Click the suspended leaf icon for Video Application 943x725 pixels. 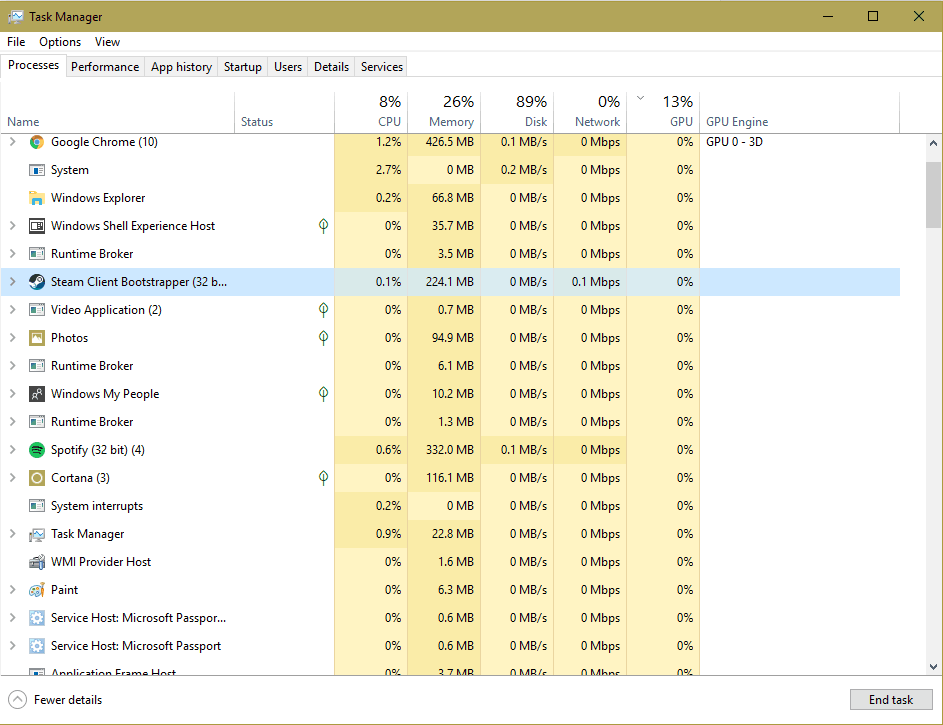coord(324,310)
